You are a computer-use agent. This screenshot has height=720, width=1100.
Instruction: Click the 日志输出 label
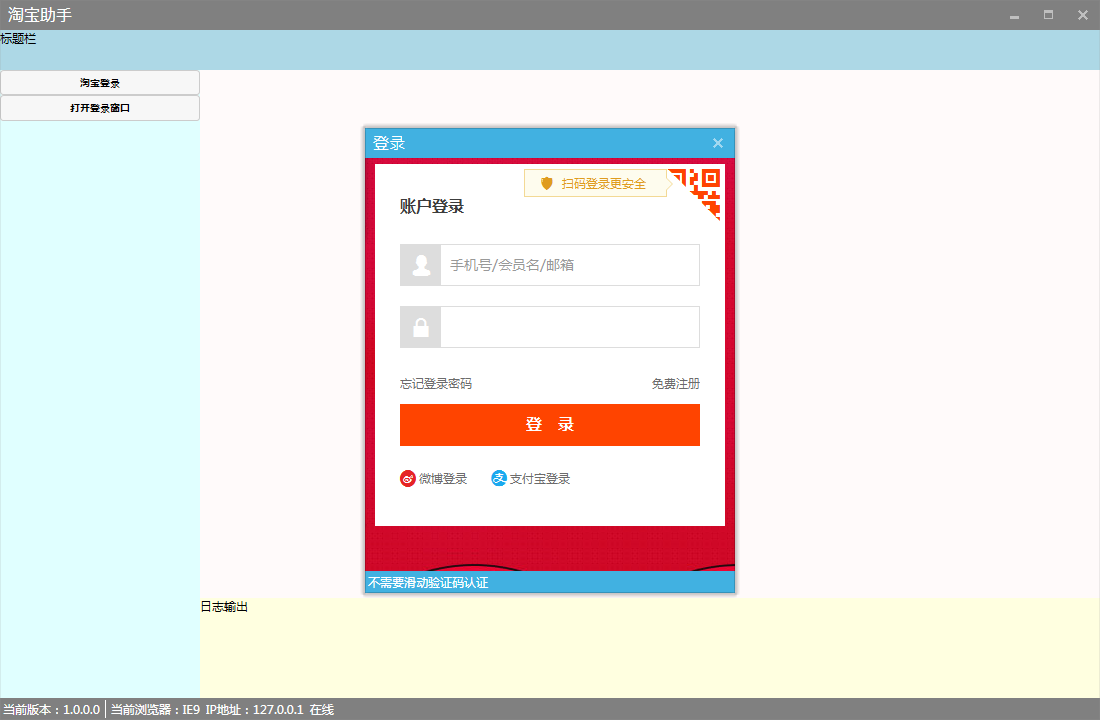224,606
